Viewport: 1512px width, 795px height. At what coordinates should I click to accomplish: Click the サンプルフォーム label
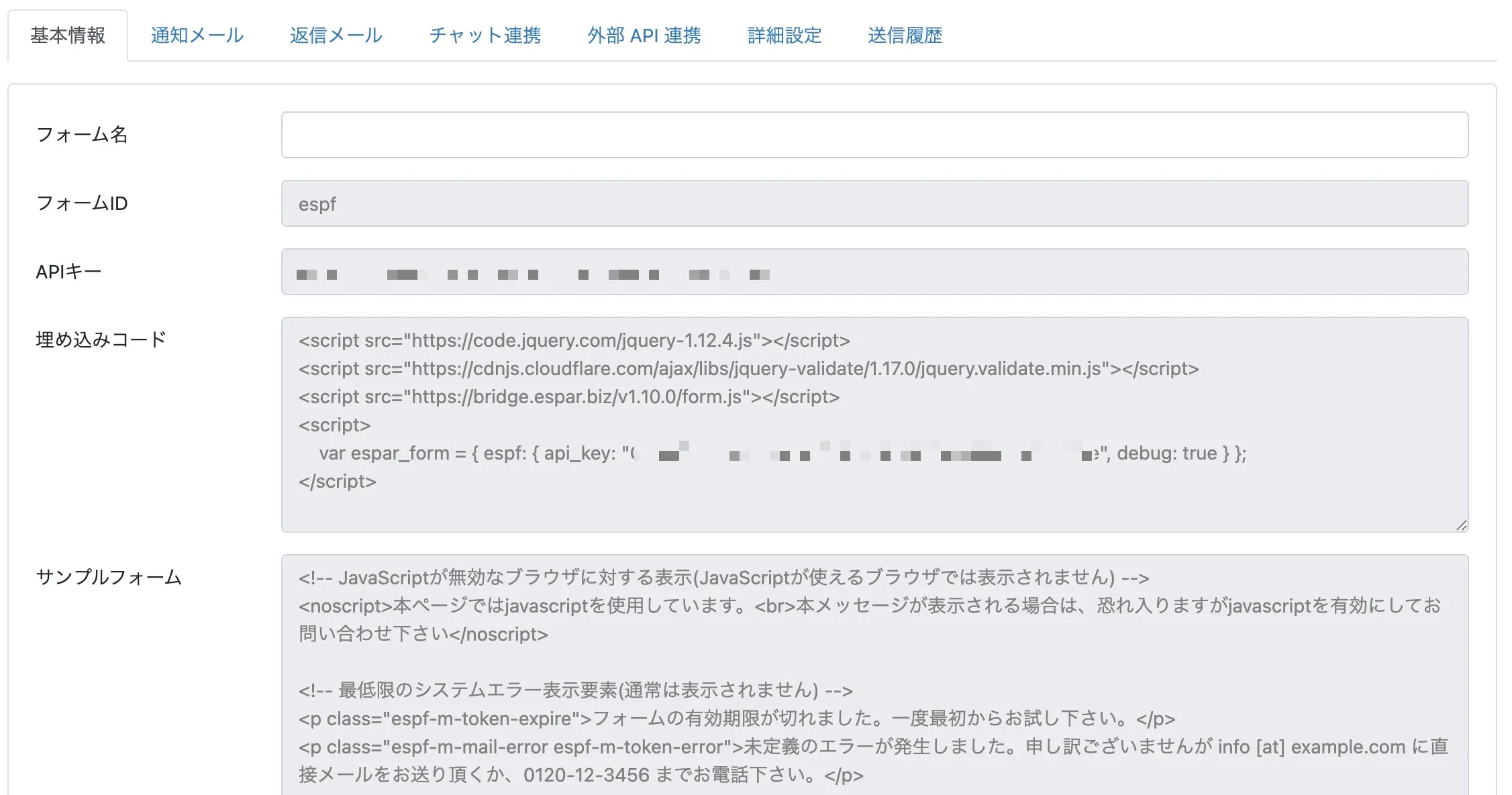coord(109,577)
